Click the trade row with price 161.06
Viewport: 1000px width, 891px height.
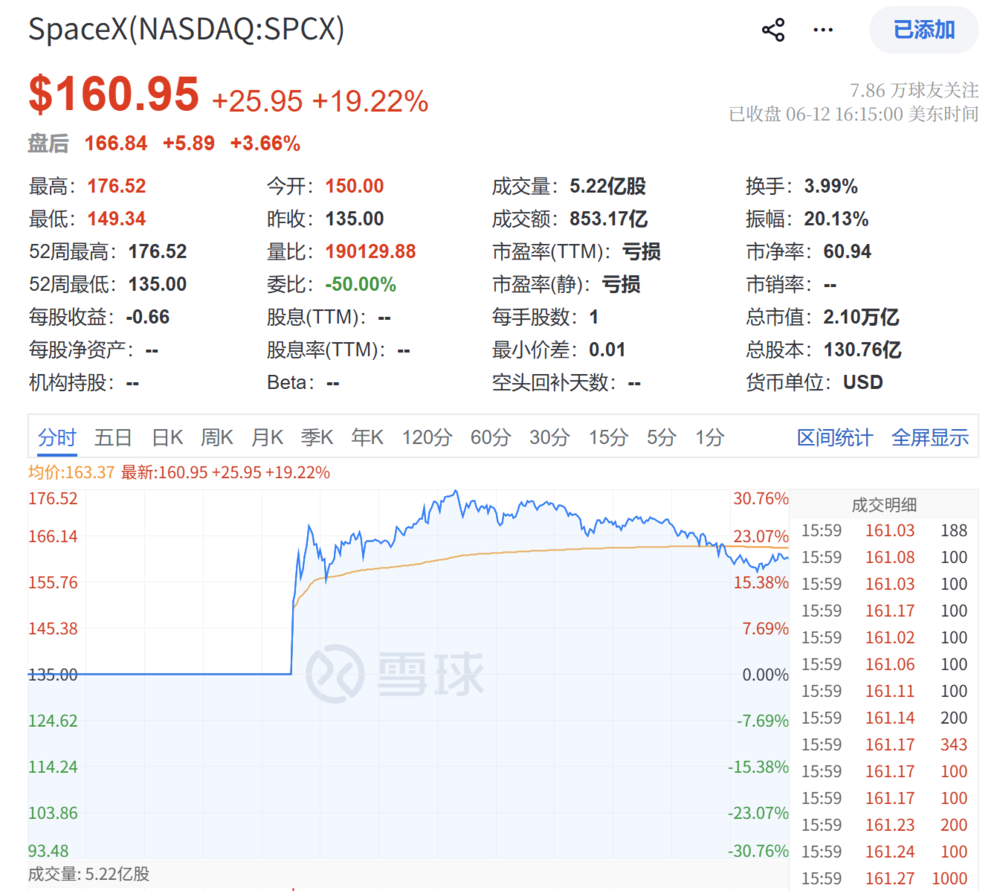point(884,665)
